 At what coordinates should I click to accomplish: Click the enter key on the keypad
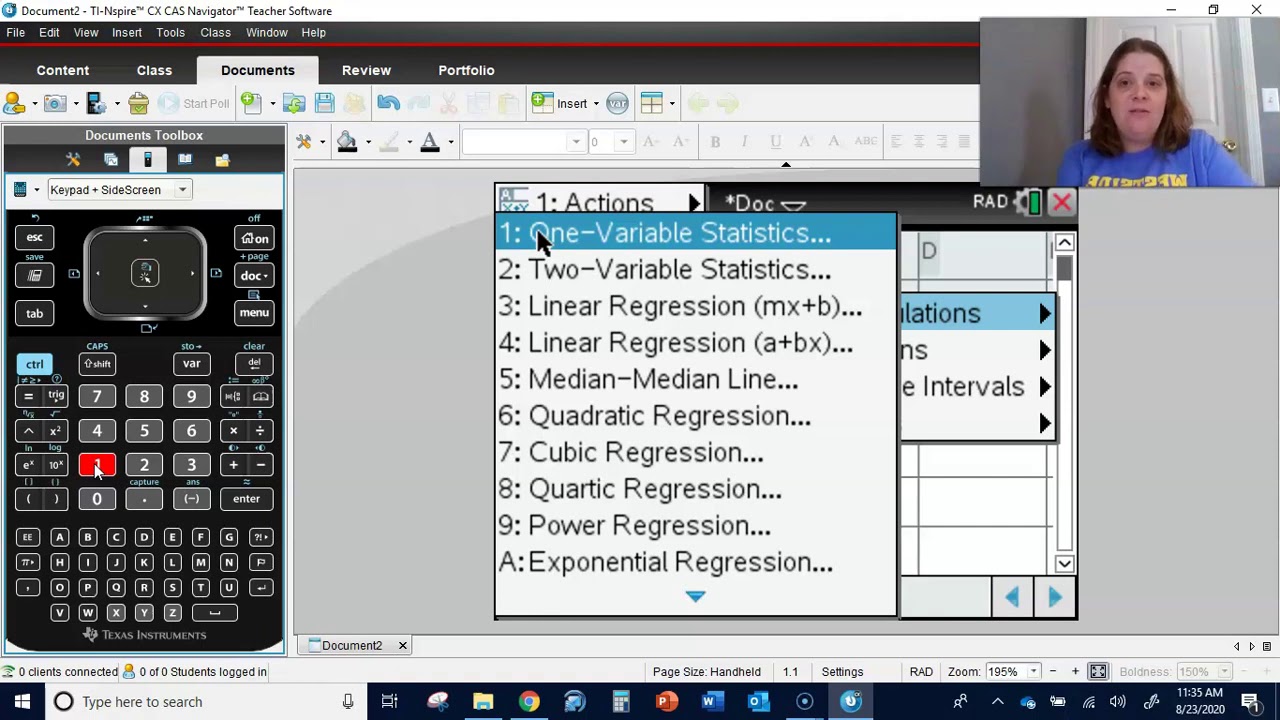click(246, 499)
